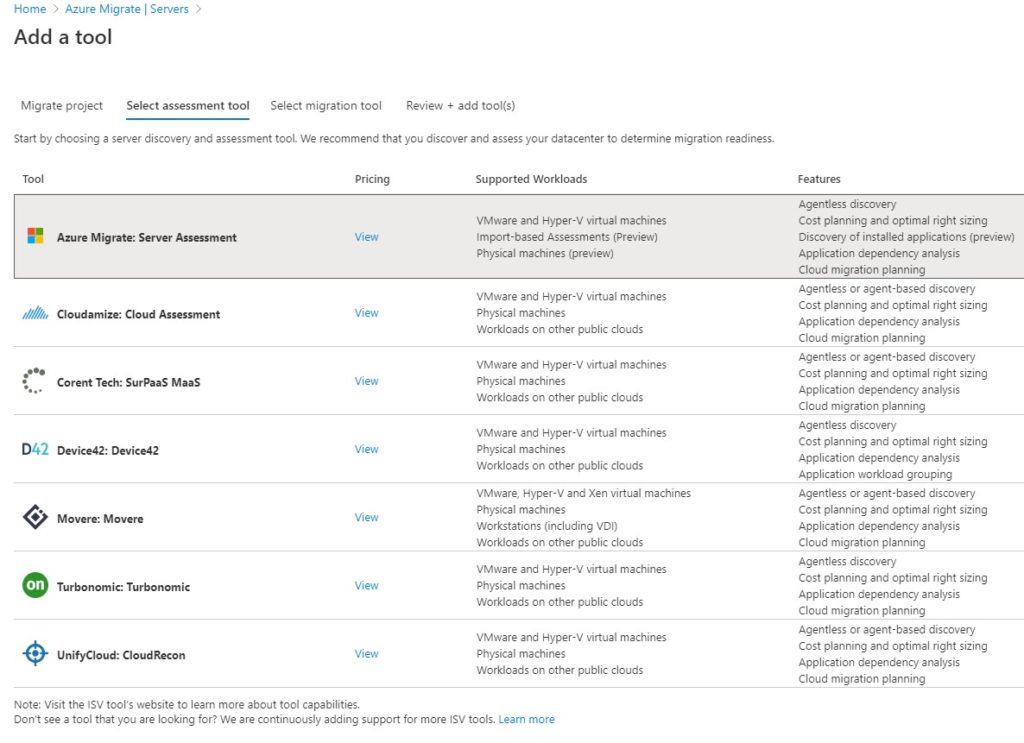The image size is (1024, 743).
Task: View pricing for Cloudamize: Cloud Assessment
Action: [x=366, y=313]
